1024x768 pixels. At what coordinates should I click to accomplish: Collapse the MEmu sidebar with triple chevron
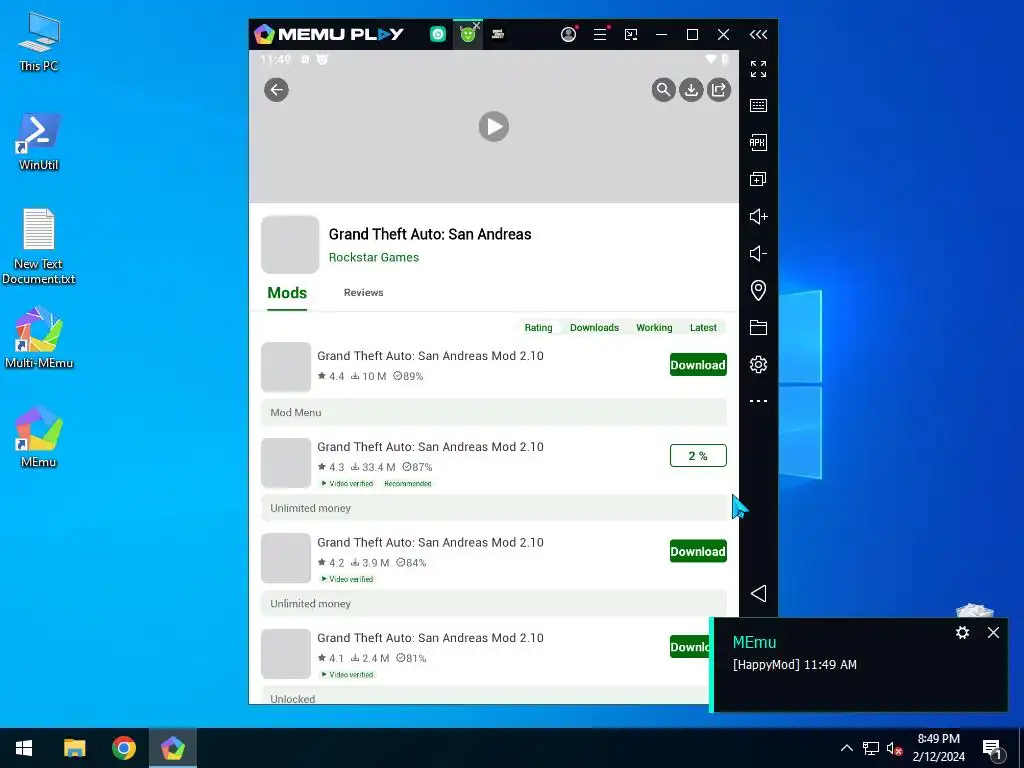758,35
